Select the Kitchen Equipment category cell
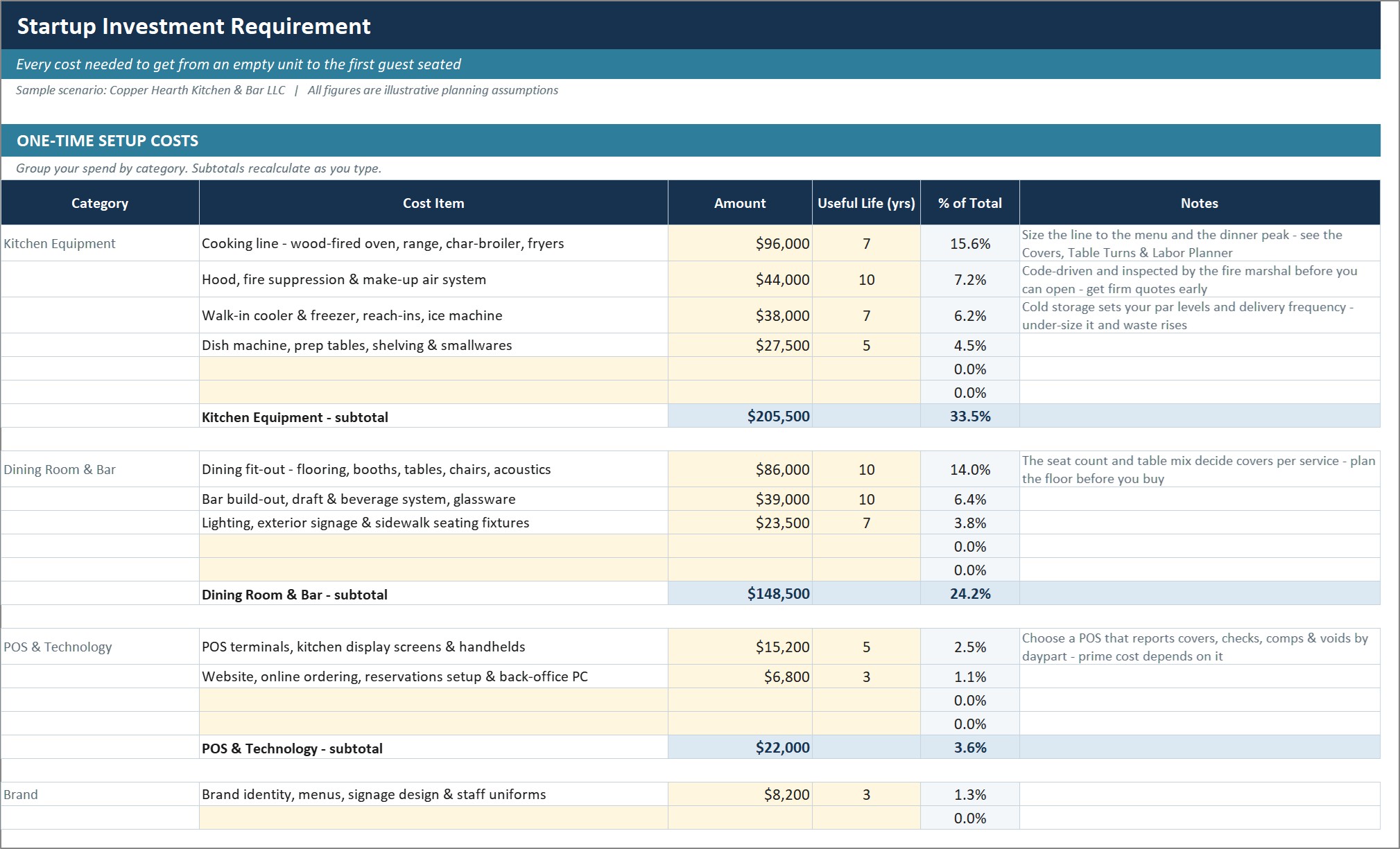 pos(100,243)
